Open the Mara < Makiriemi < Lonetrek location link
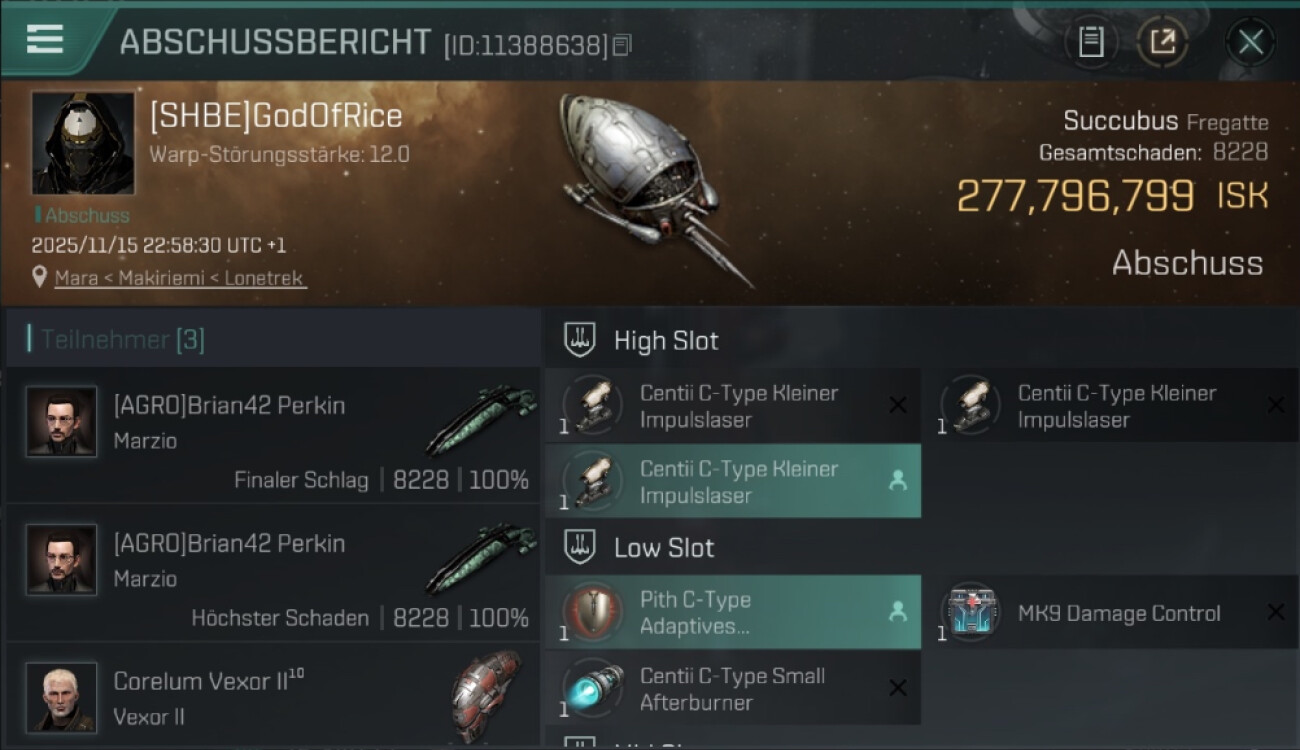 pos(180,278)
